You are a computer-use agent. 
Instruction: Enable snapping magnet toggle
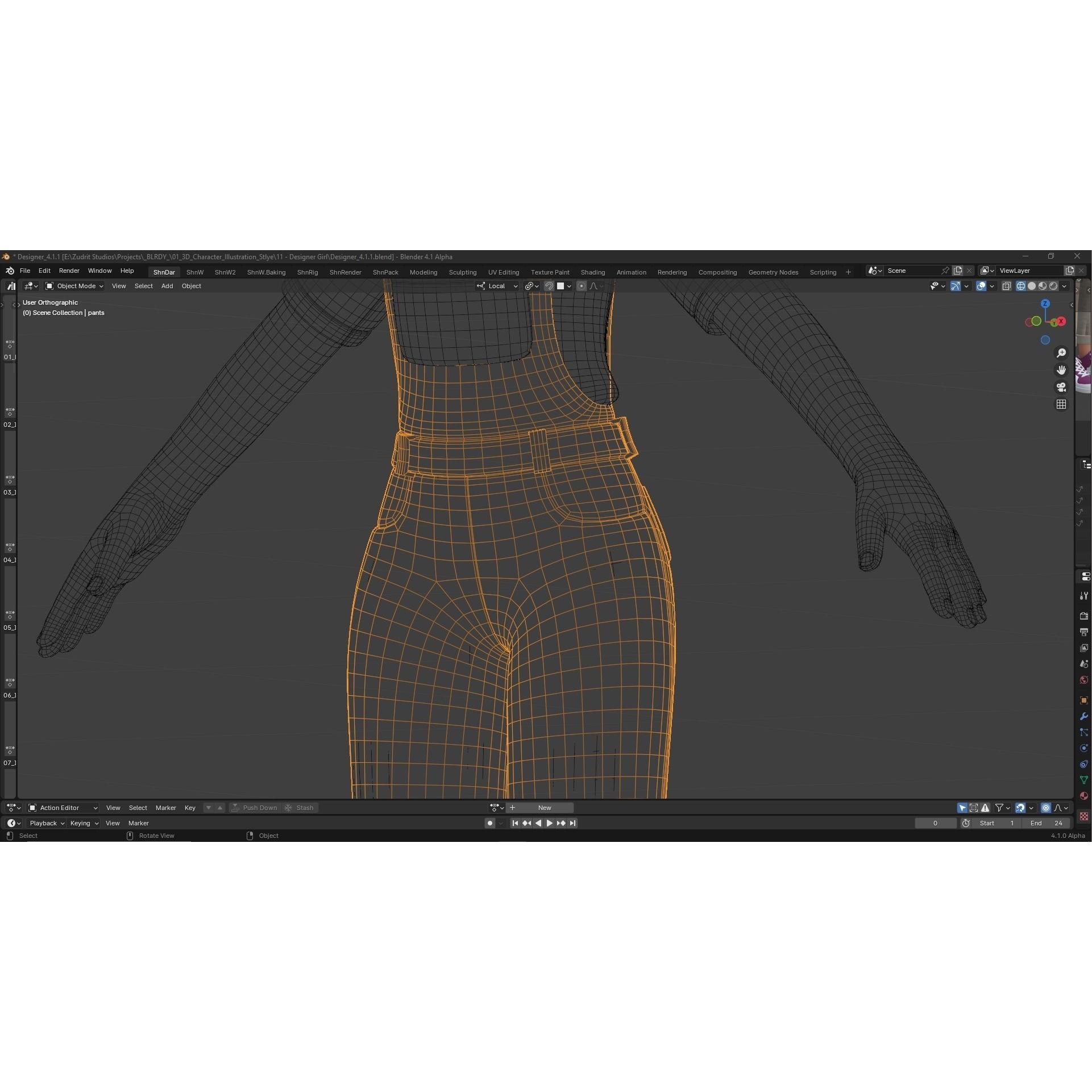click(550, 286)
